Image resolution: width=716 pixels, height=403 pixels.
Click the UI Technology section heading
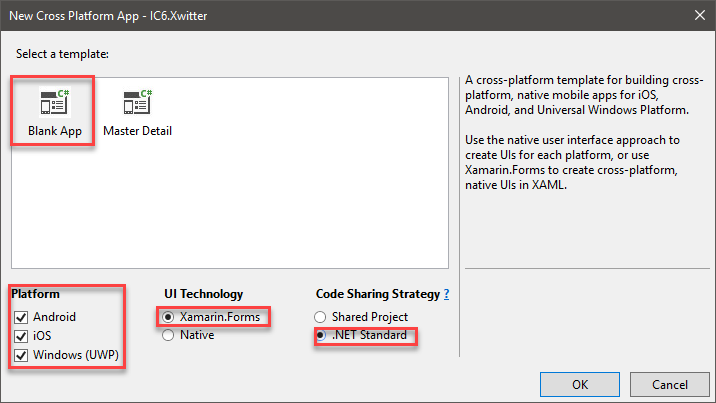tap(204, 294)
